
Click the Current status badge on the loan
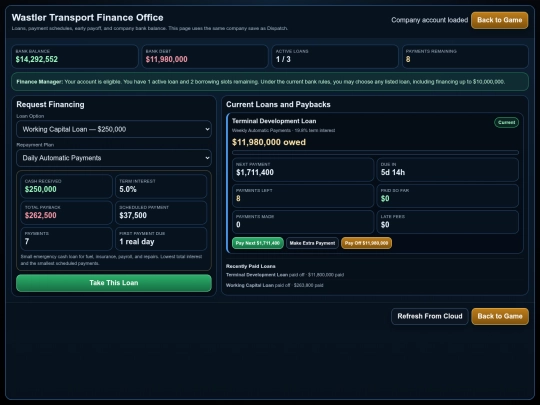point(506,122)
